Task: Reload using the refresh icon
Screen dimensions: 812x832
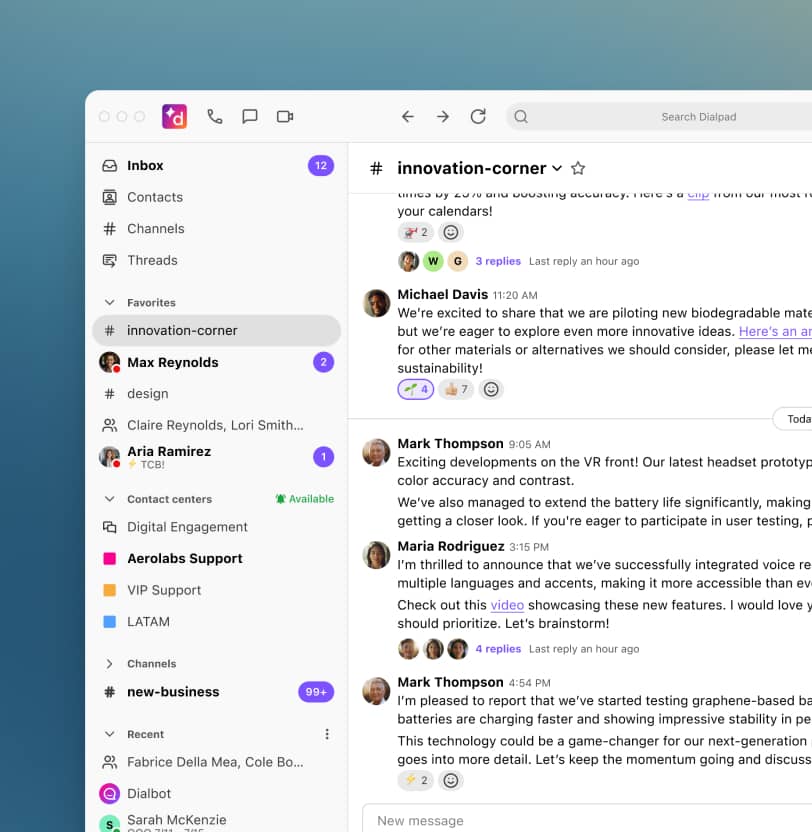Action: tap(478, 116)
